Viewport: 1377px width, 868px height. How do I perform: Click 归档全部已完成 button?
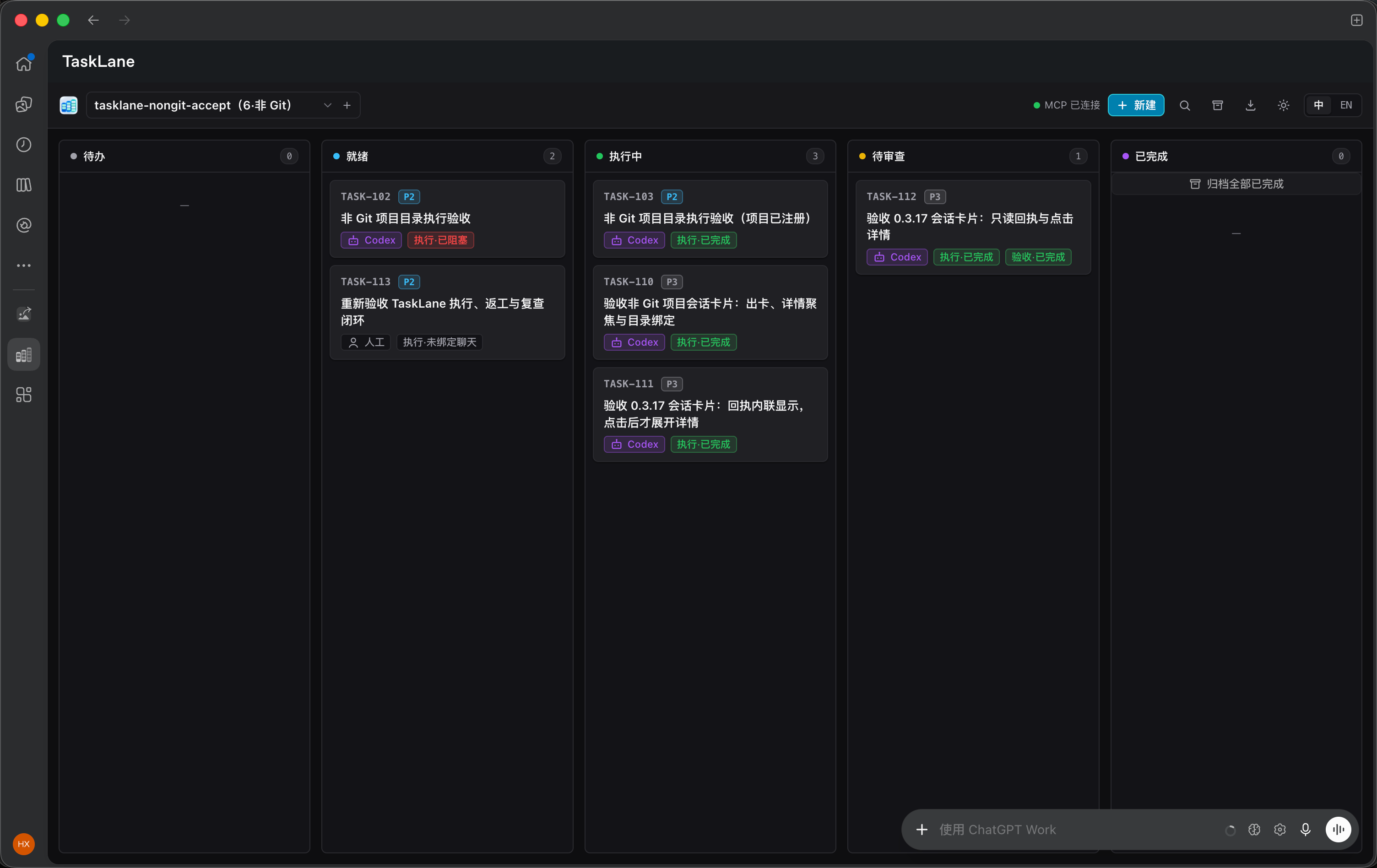pyautogui.click(x=1236, y=184)
